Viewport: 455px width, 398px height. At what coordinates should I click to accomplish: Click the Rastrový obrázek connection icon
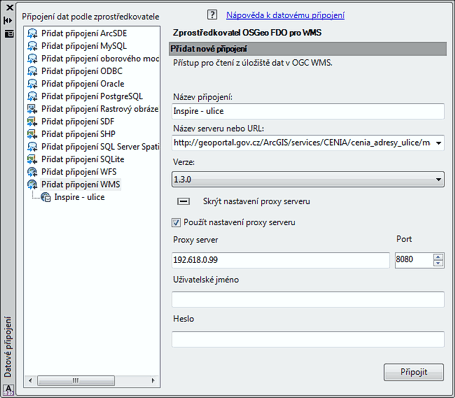32,109
